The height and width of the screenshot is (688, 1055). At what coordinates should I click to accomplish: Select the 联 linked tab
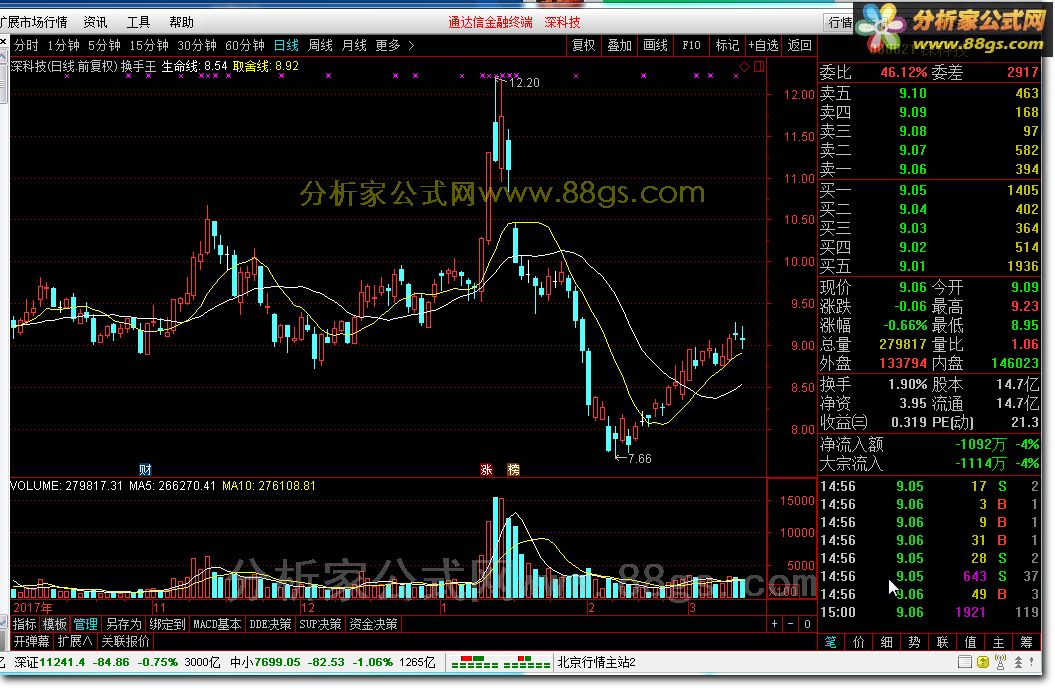(943, 642)
